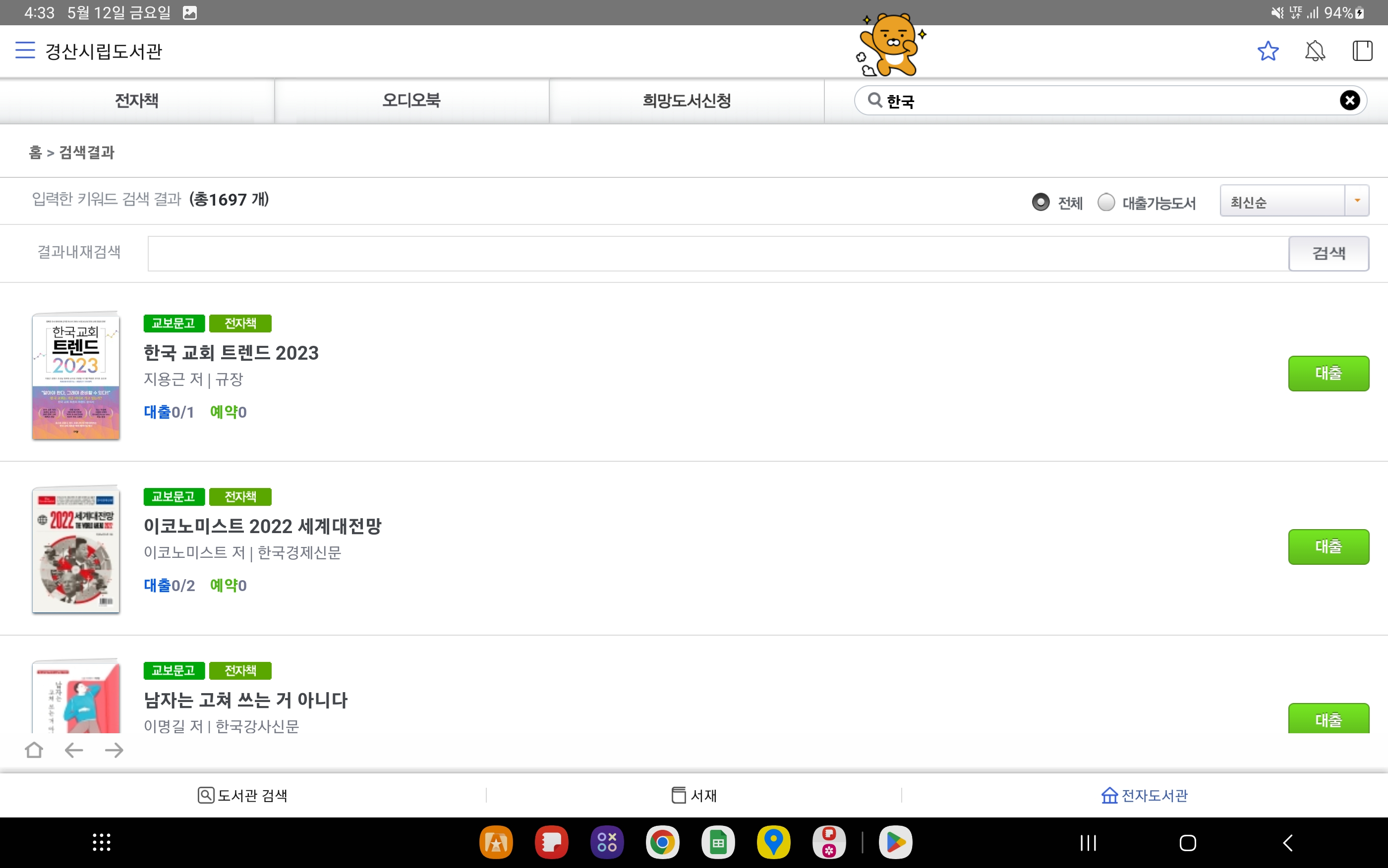The width and height of the screenshot is (1388, 868).
Task: Tap the blue favorites star icon
Action: coord(1268,51)
